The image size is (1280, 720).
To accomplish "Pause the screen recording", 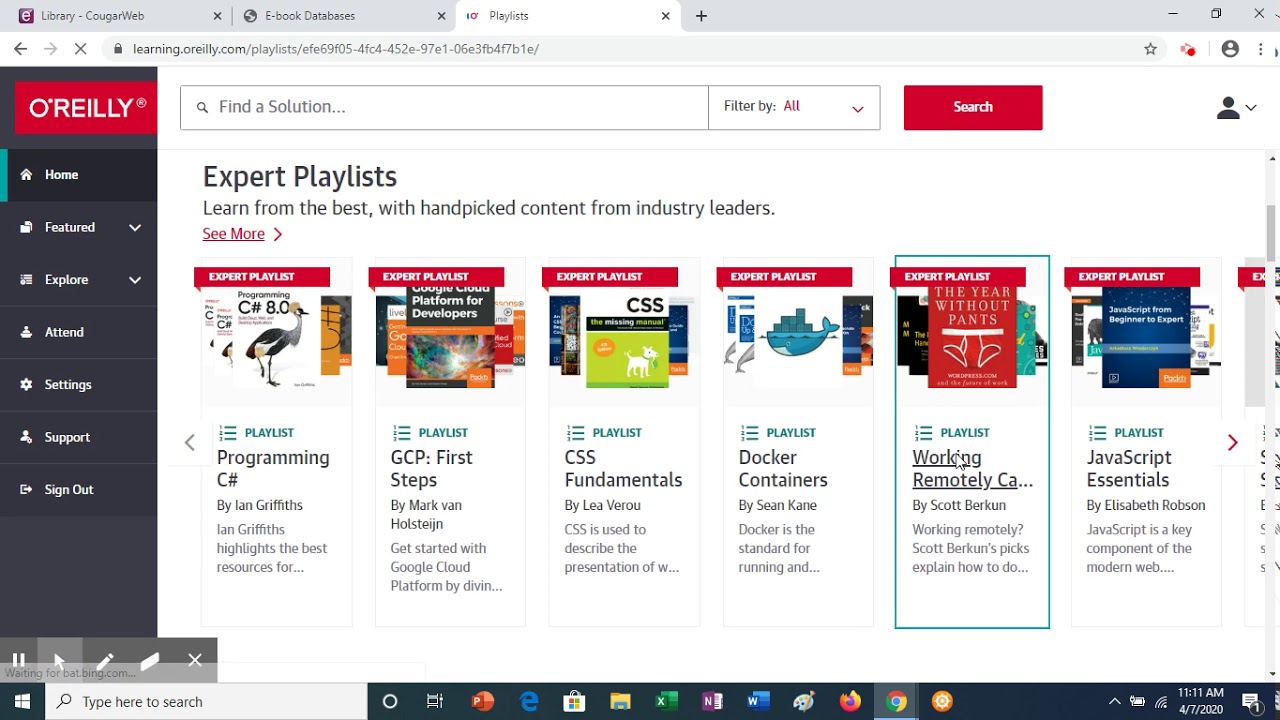I will (x=18, y=660).
